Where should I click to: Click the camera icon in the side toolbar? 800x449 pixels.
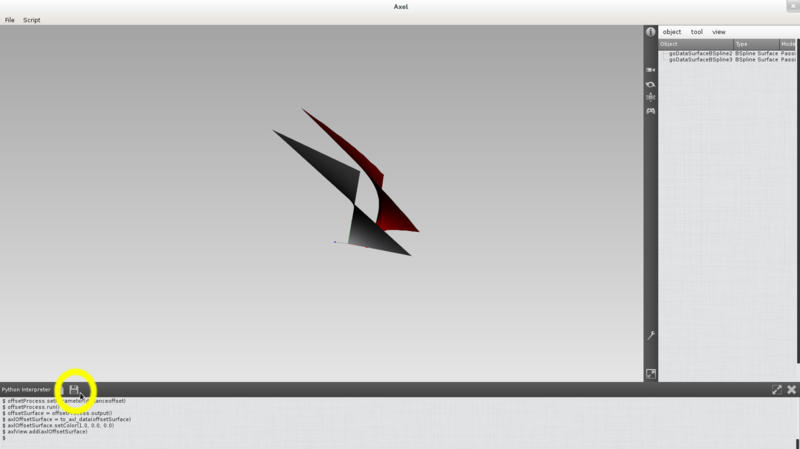650,70
